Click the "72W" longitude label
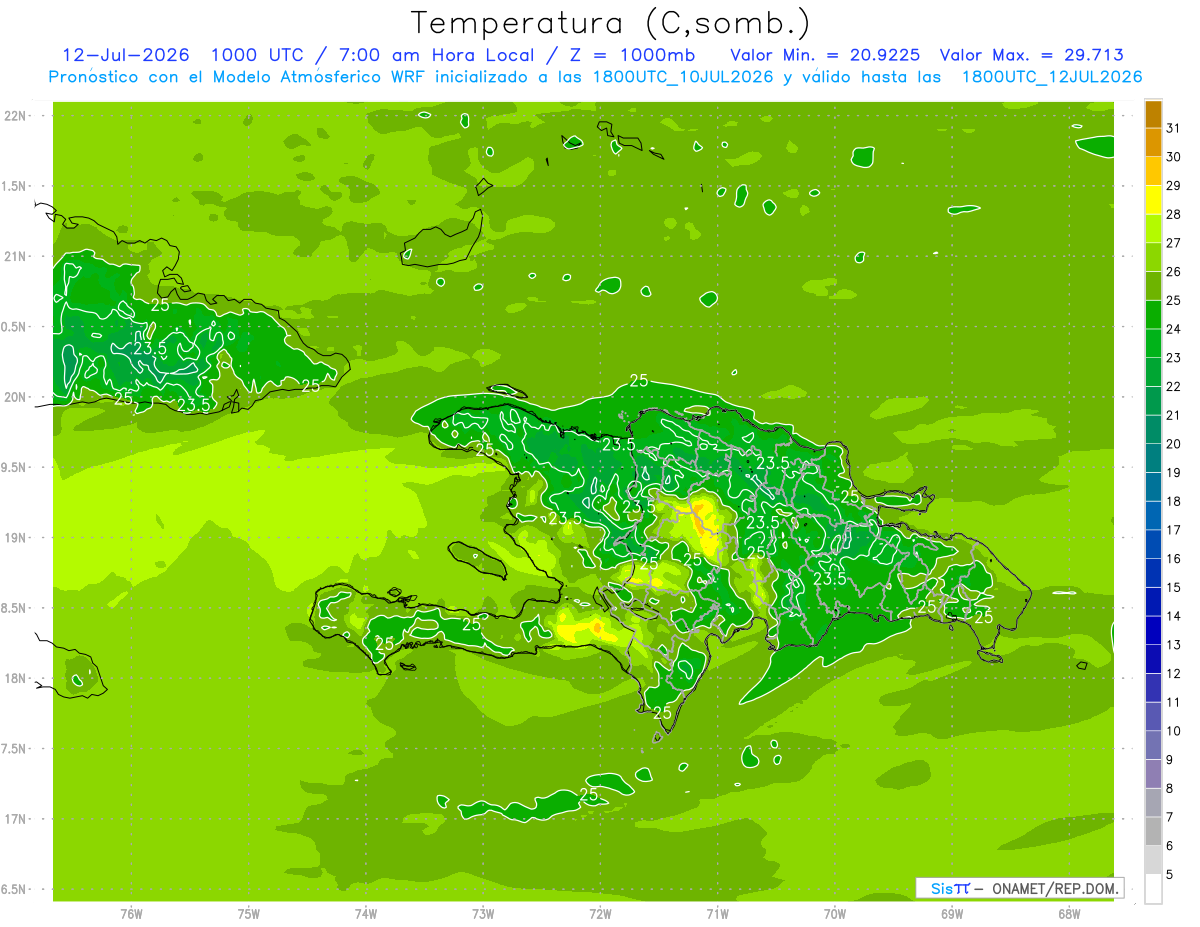1200x927 pixels. 600,914
